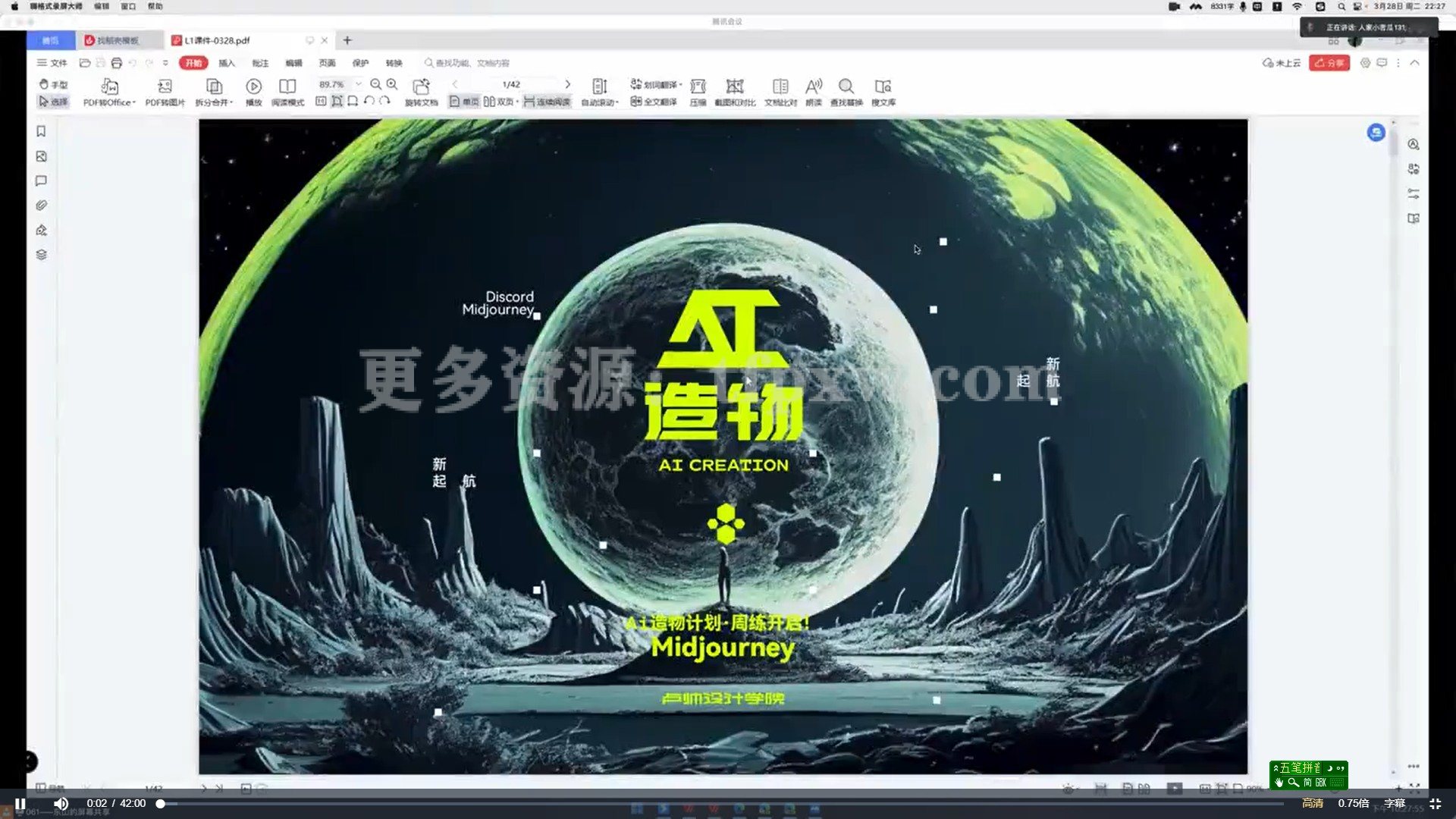Click the 旋转文档 rotate document tool

(421, 93)
